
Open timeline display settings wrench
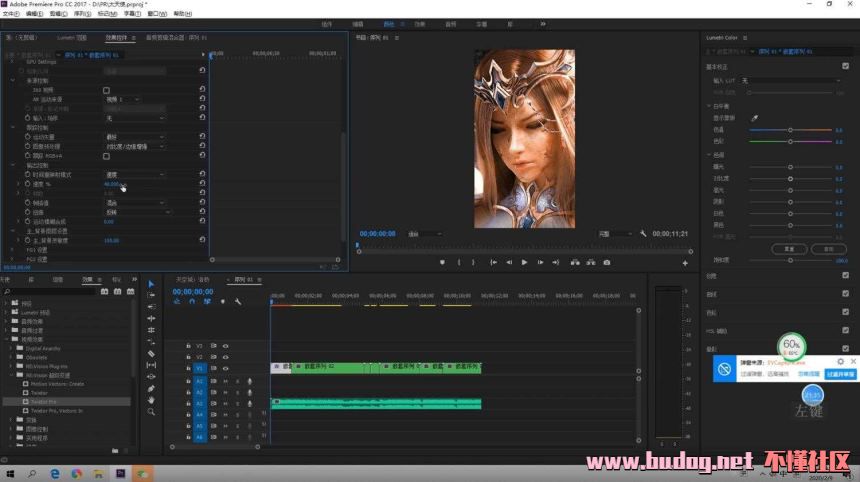click(238, 302)
